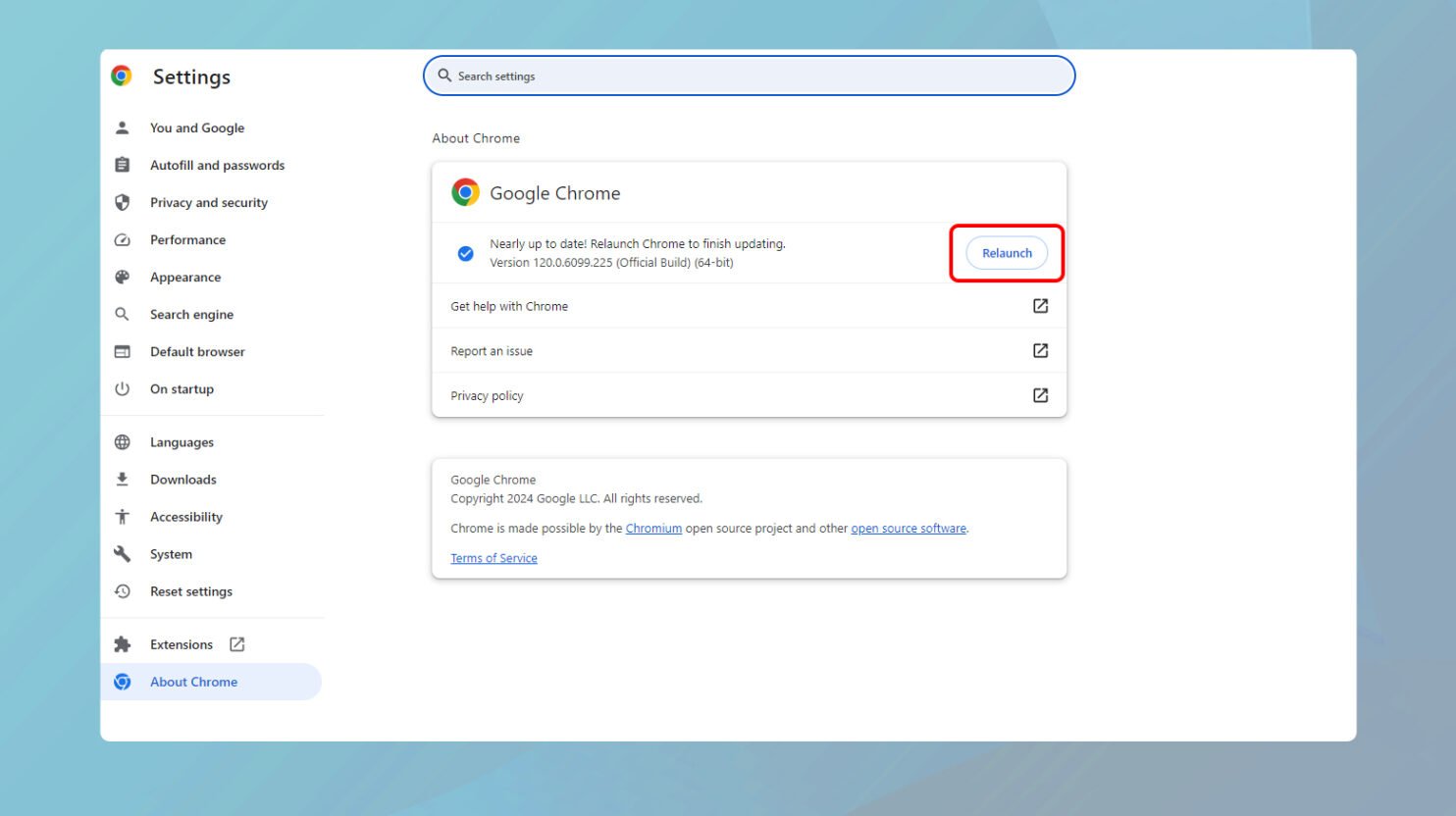Open external link icon for Report an issue
Viewport: 1456px width, 816px height.
click(x=1040, y=350)
